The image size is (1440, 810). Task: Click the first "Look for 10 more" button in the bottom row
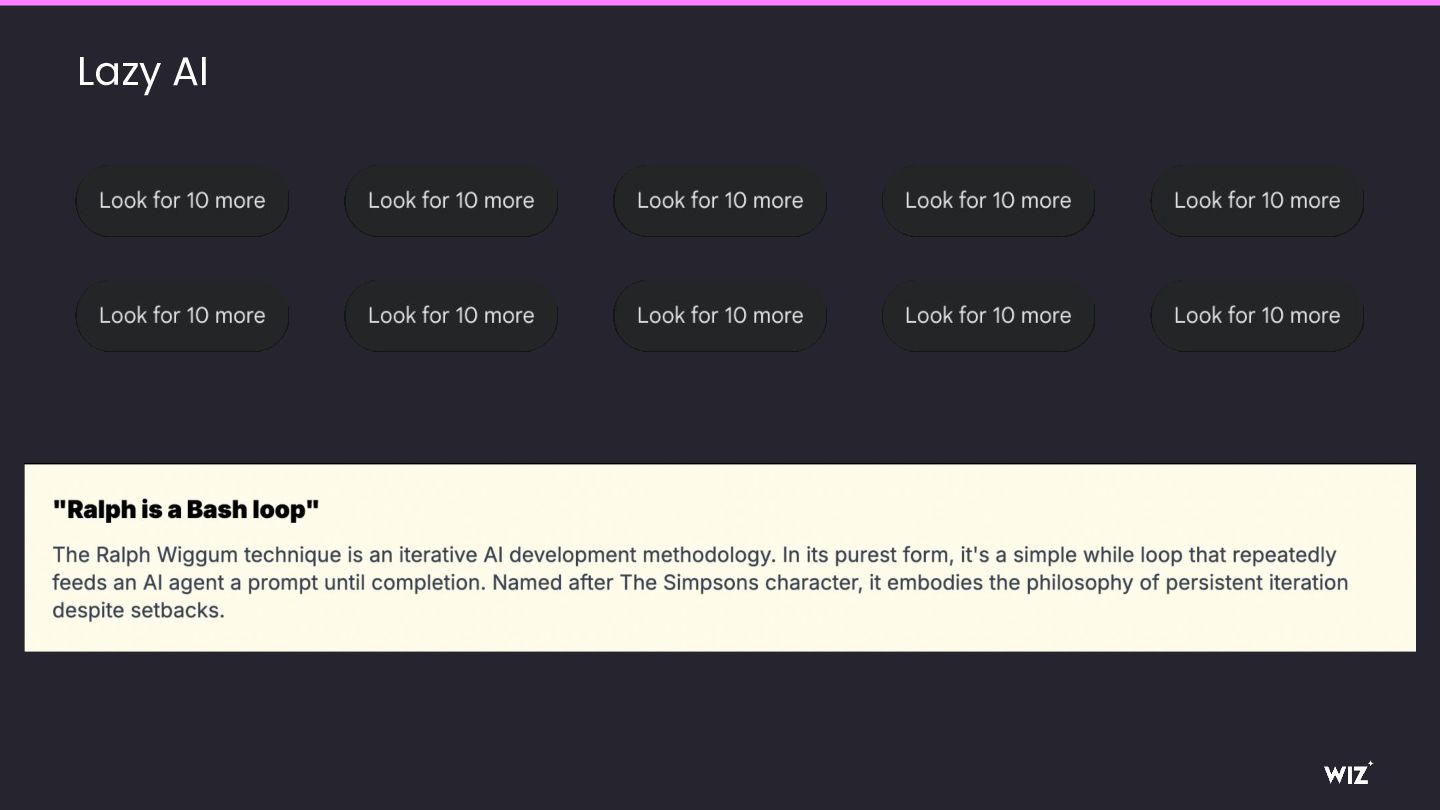[182, 315]
